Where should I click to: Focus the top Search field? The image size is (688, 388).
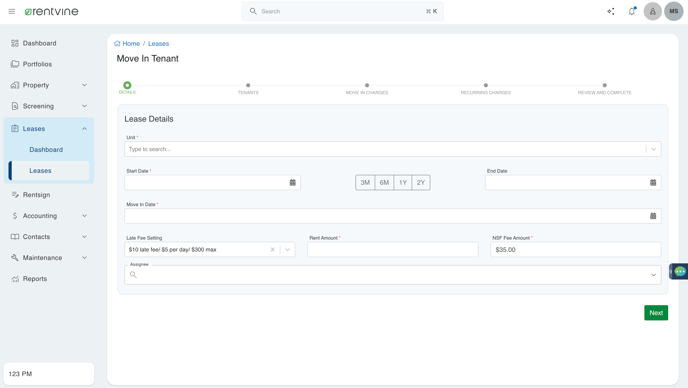[343, 11]
